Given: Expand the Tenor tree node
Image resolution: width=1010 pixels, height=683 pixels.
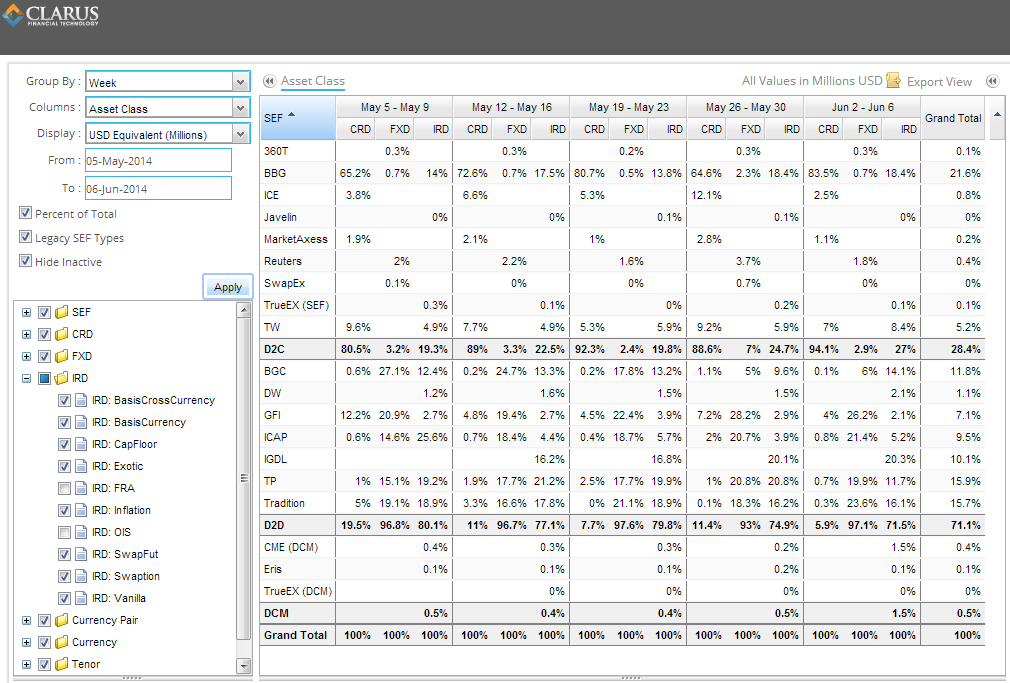Looking at the screenshot, I should pyautogui.click(x=26, y=664).
